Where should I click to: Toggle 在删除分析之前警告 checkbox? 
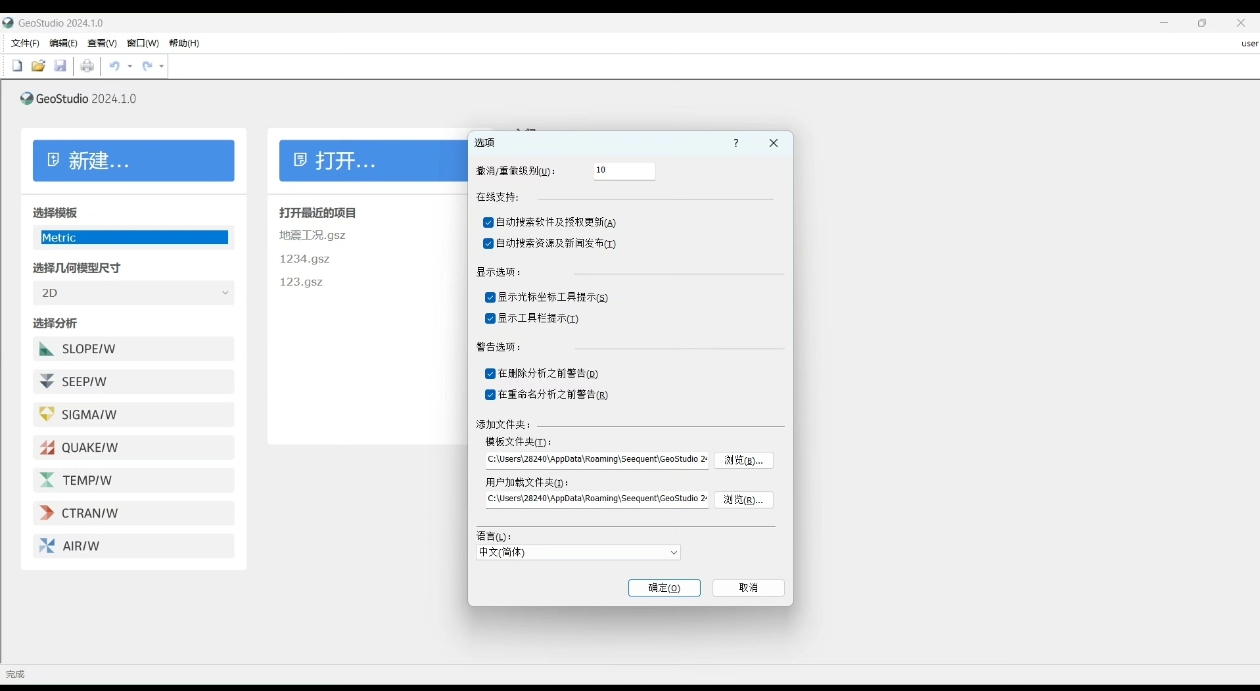(490, 374)
